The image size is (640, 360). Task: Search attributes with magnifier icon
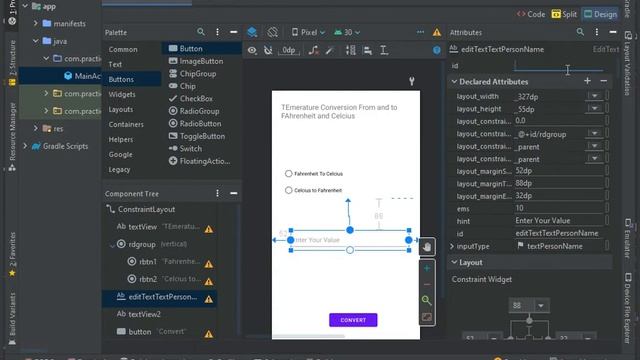[x=580, y=32]
